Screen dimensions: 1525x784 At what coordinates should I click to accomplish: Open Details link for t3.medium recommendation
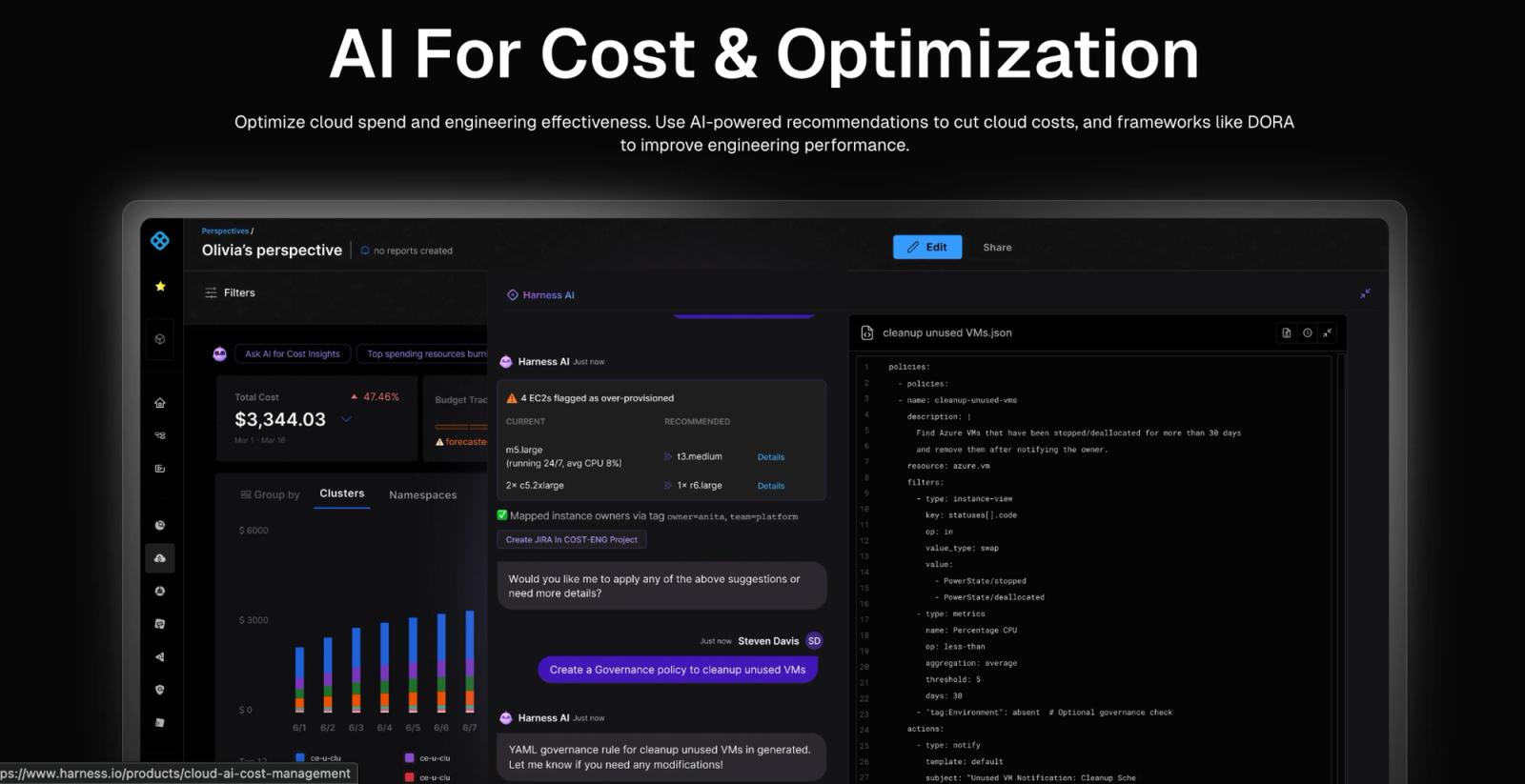[771, 457]
